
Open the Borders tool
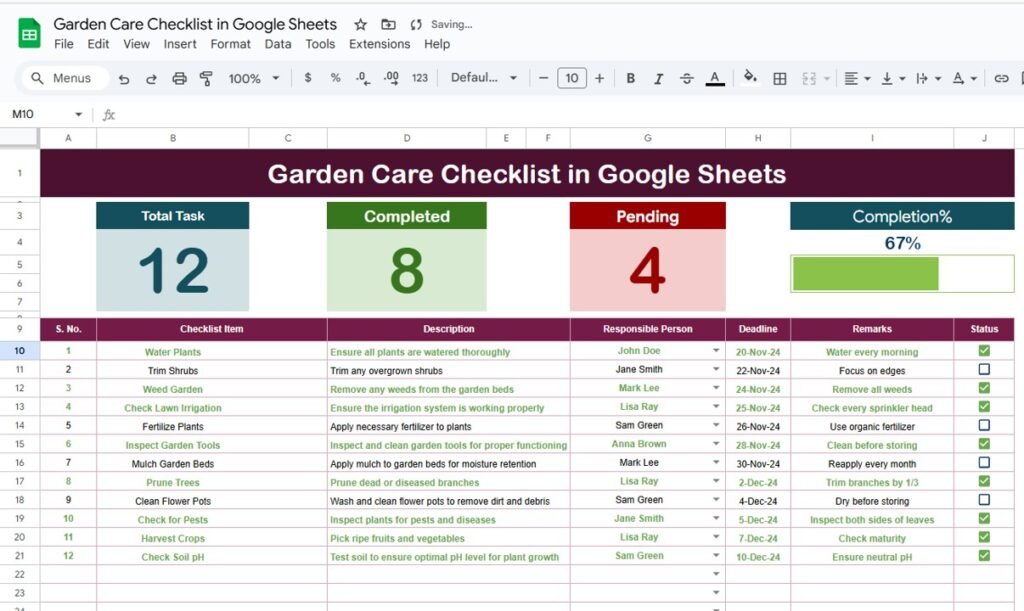[778, 77]
